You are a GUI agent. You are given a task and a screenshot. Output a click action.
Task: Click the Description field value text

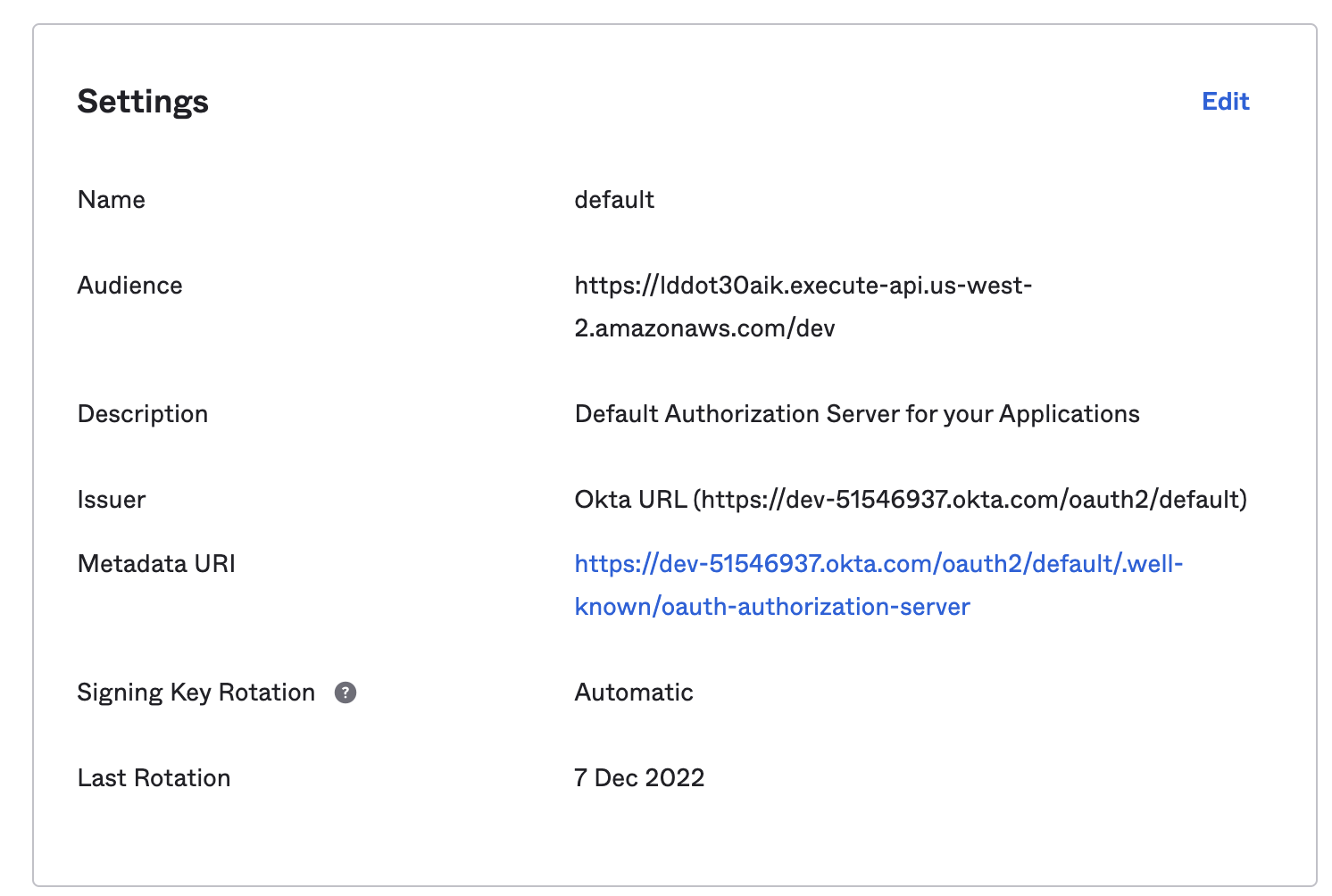point(855,413)
